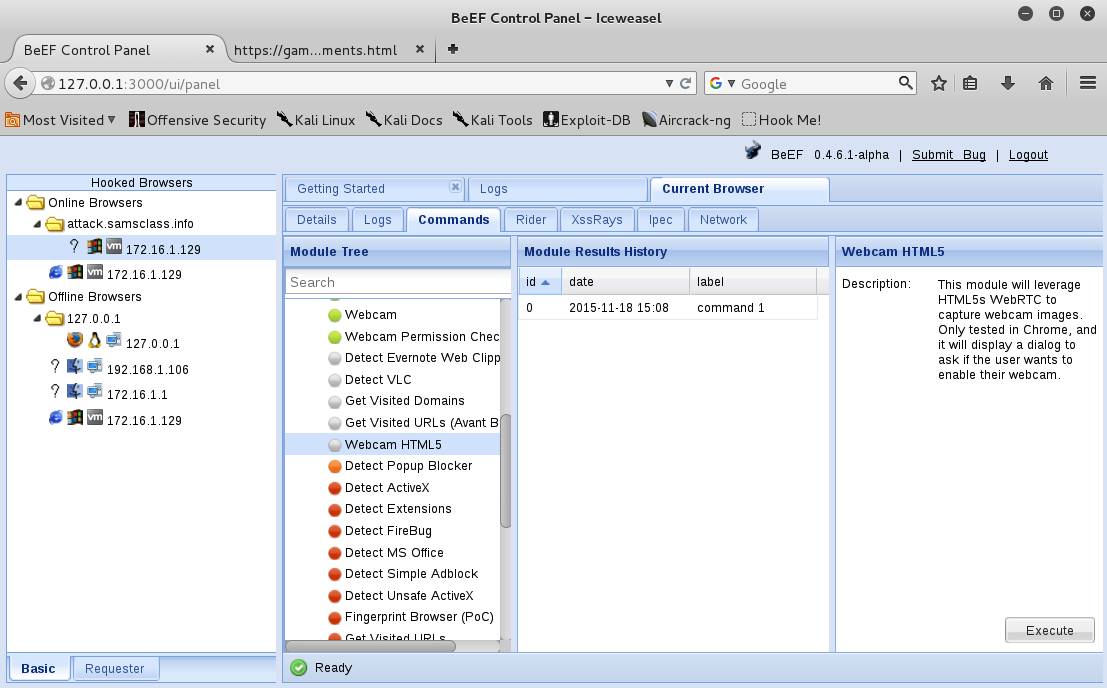This screenshot has width=1107, height=688.
Task: Collapse attack.samsclass.info folder
Action: tap(37, 224)
